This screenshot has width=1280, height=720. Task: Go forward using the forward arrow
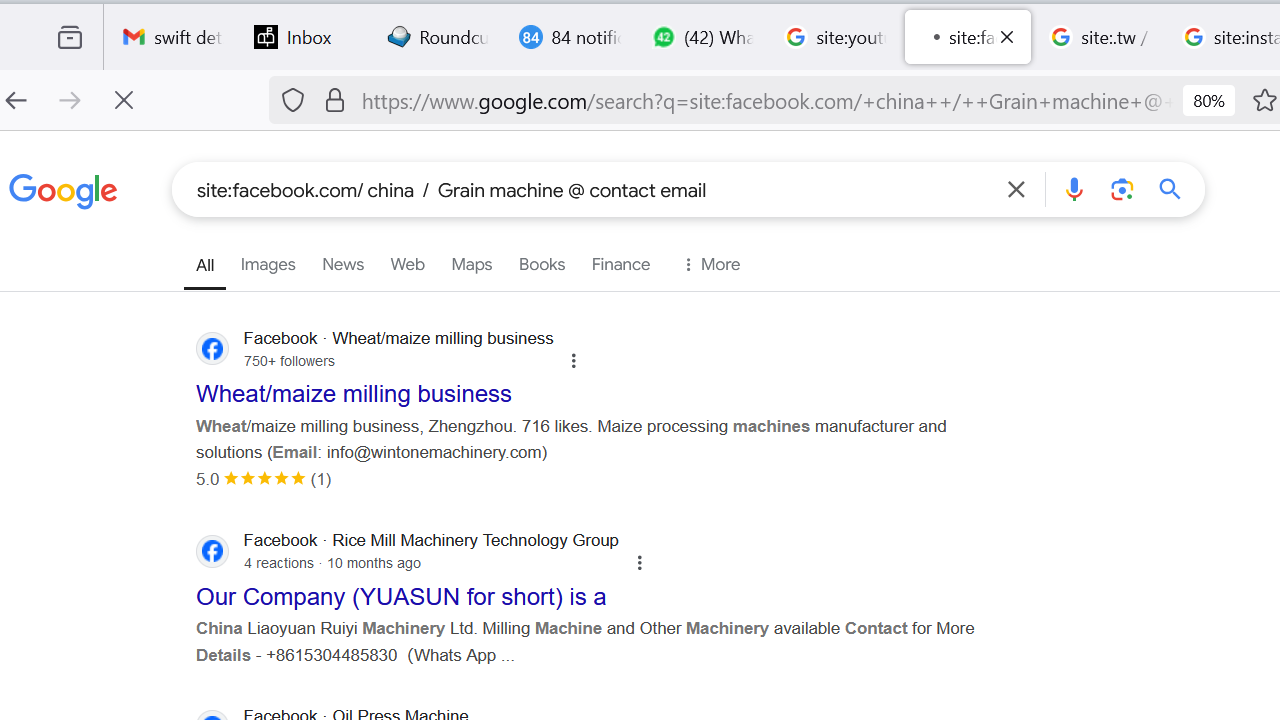point(69,100)
